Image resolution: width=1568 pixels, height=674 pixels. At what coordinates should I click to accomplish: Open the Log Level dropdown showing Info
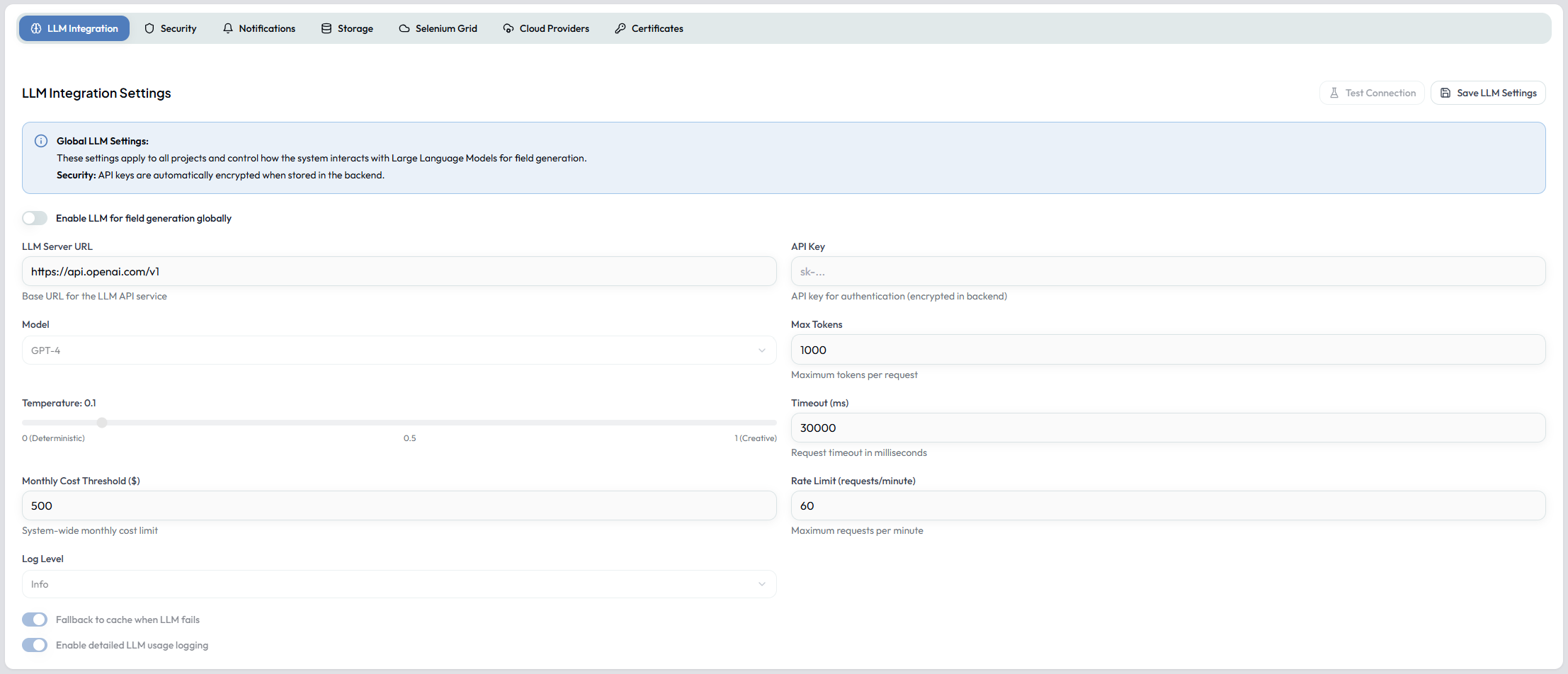[x=399, y=584]
